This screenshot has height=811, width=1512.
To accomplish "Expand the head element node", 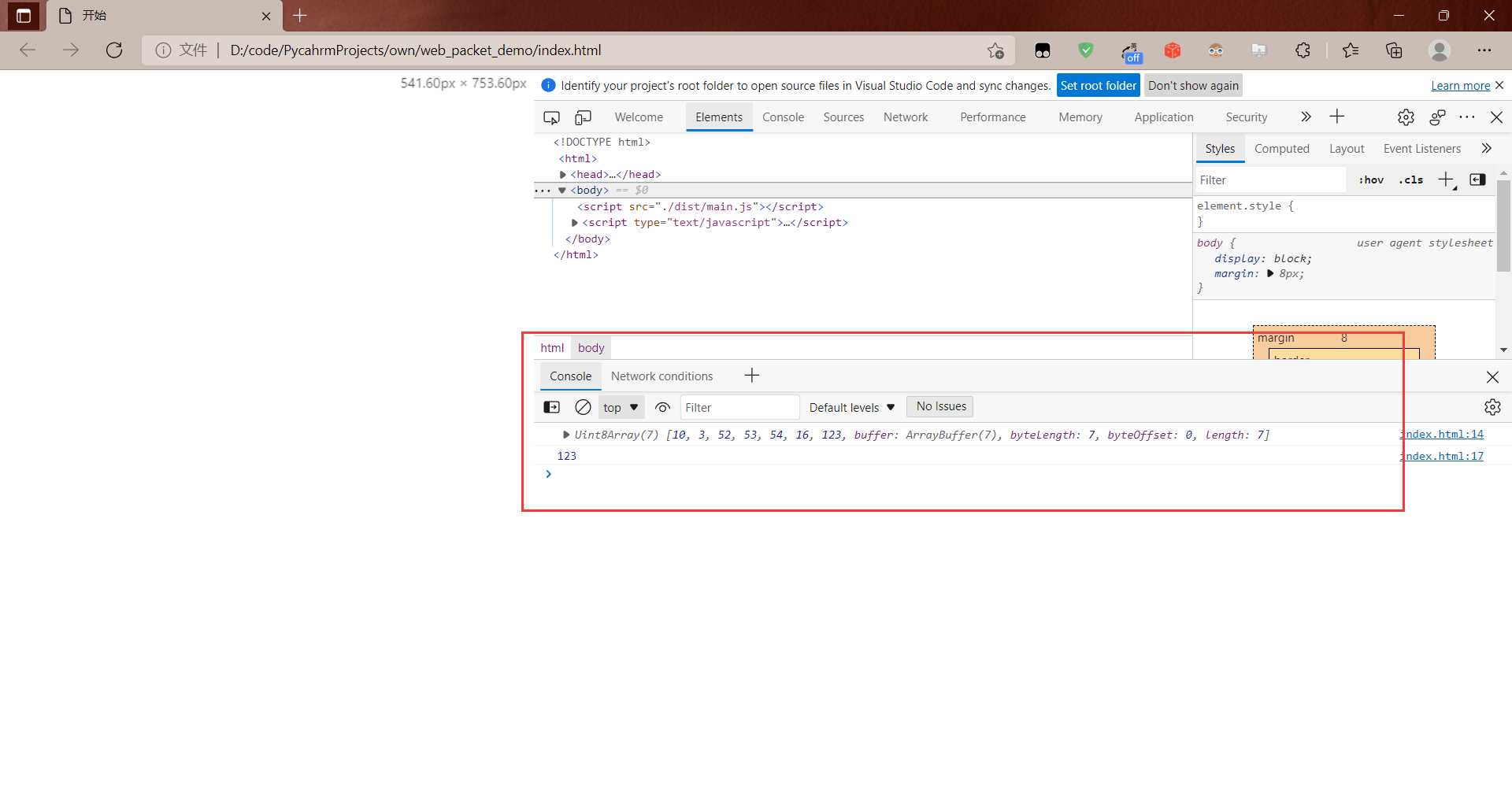I will 563,175.
